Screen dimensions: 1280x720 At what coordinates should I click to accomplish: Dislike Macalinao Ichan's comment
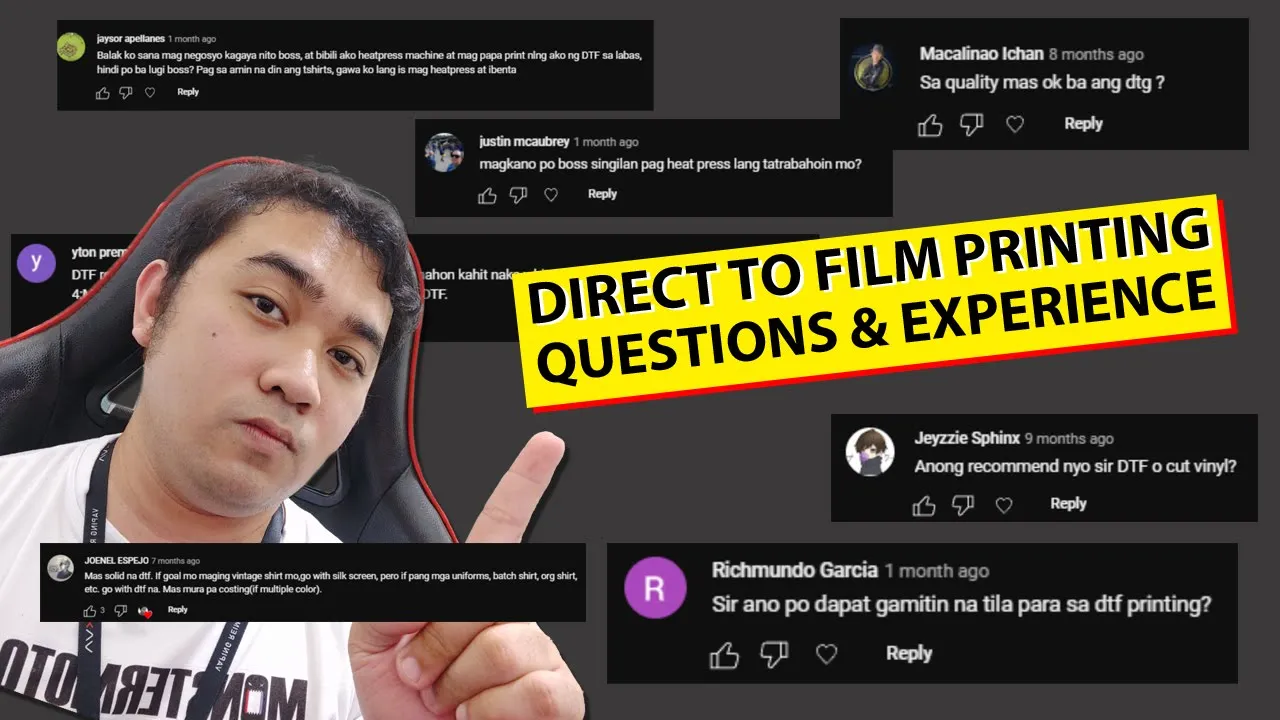[x=972, y=124]
